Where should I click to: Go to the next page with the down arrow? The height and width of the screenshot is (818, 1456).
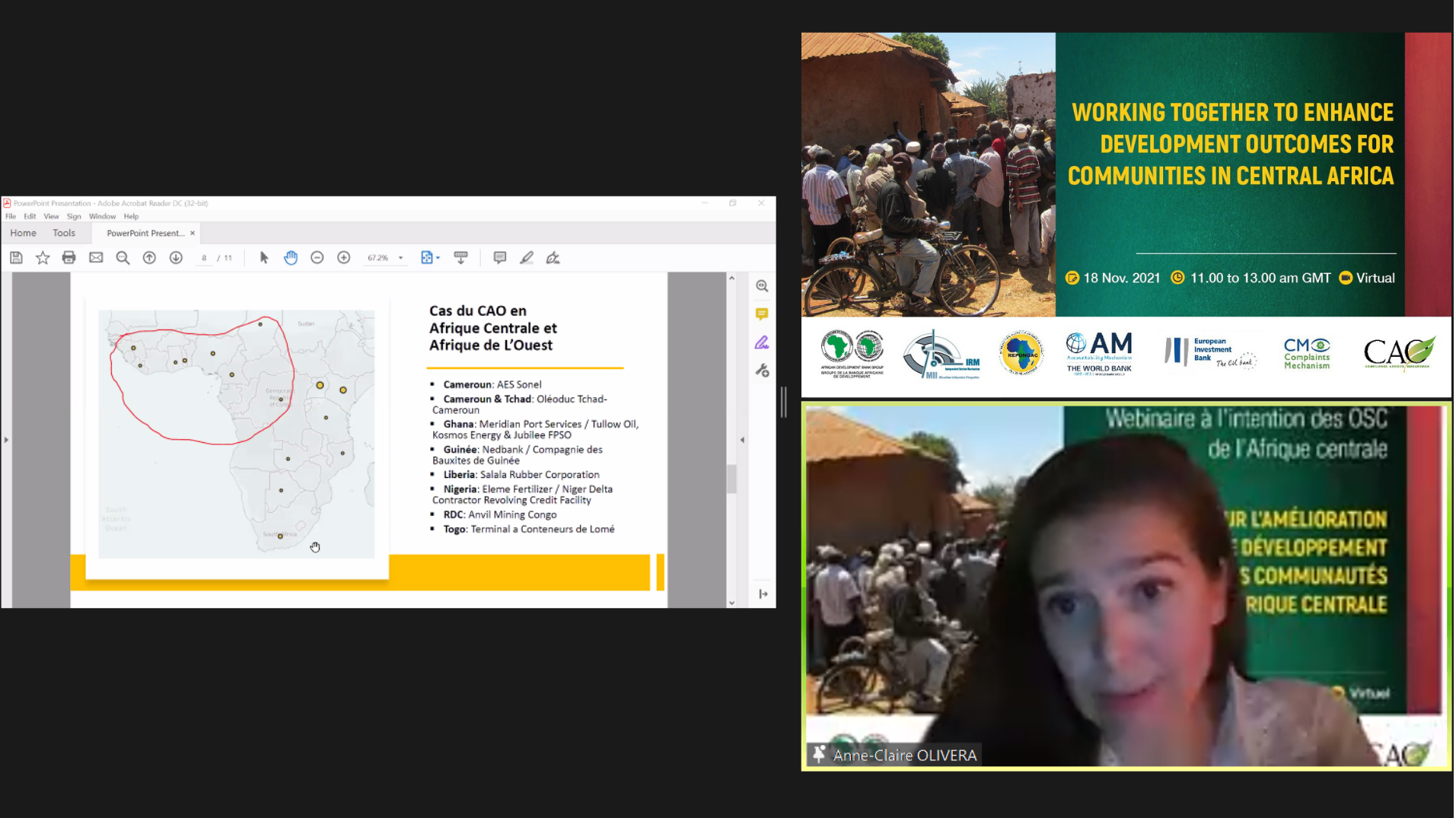pos(176,258)
